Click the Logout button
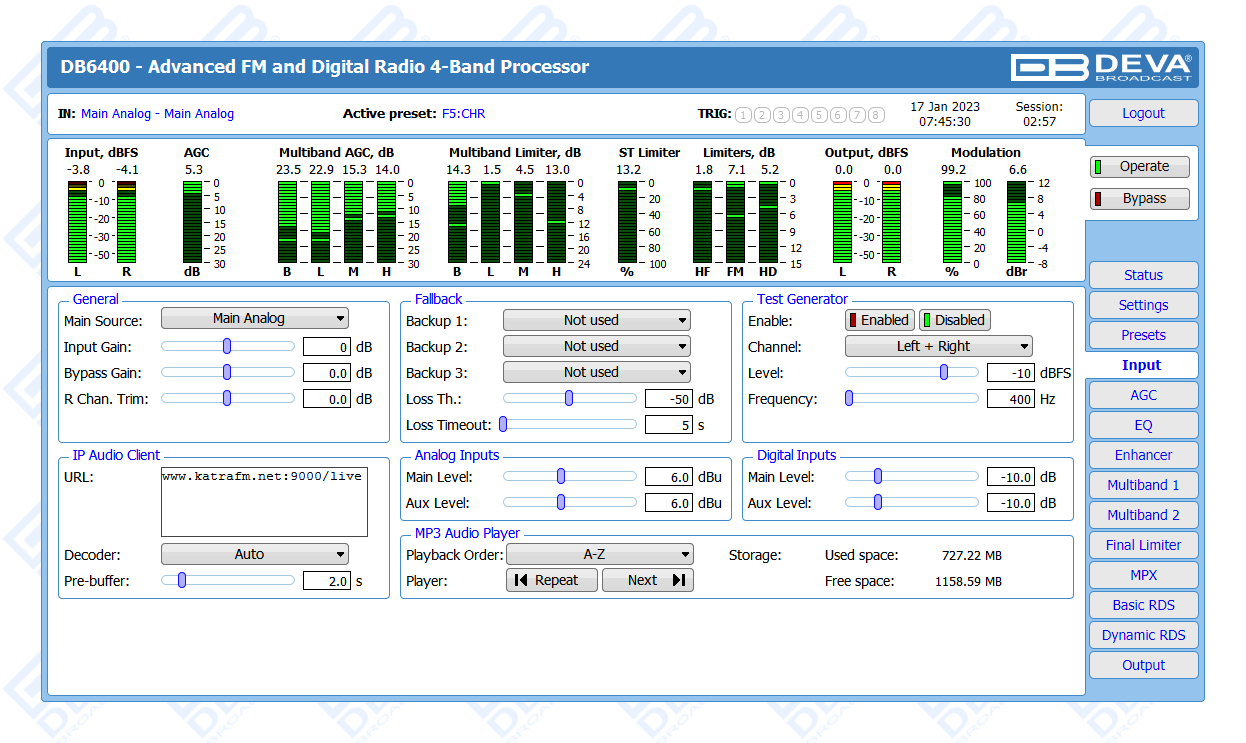This screenshot has width=1246, height=743. (x=1143, y=113)
